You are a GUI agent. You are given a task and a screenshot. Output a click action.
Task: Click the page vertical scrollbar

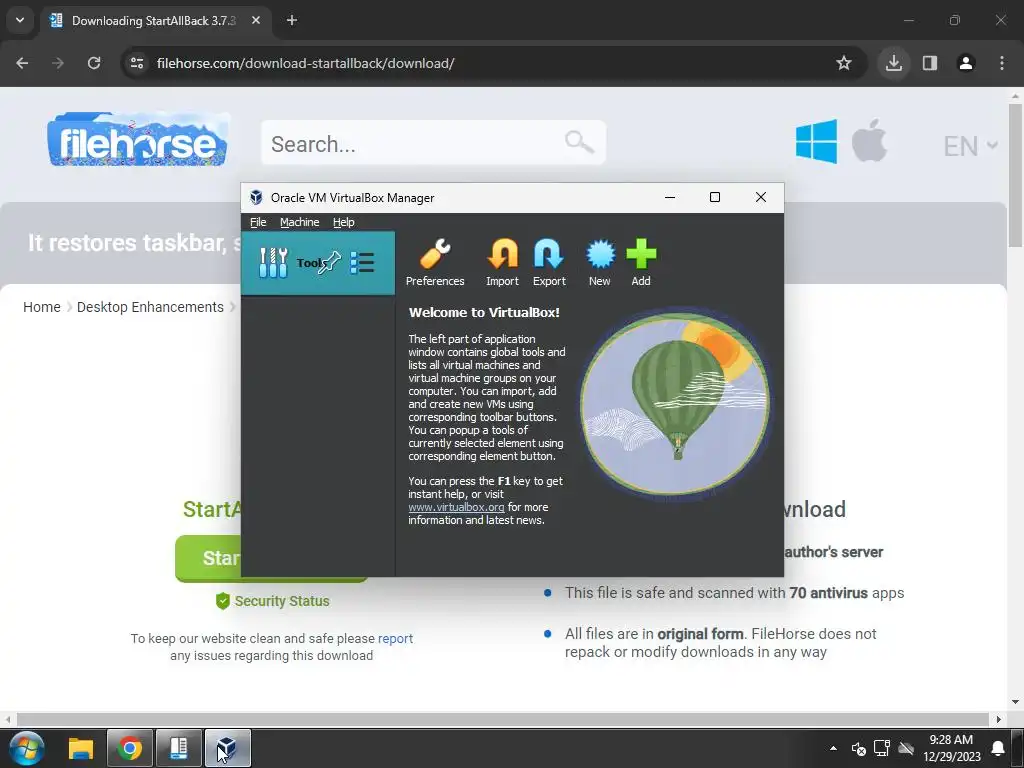[x=1015, y=175]
